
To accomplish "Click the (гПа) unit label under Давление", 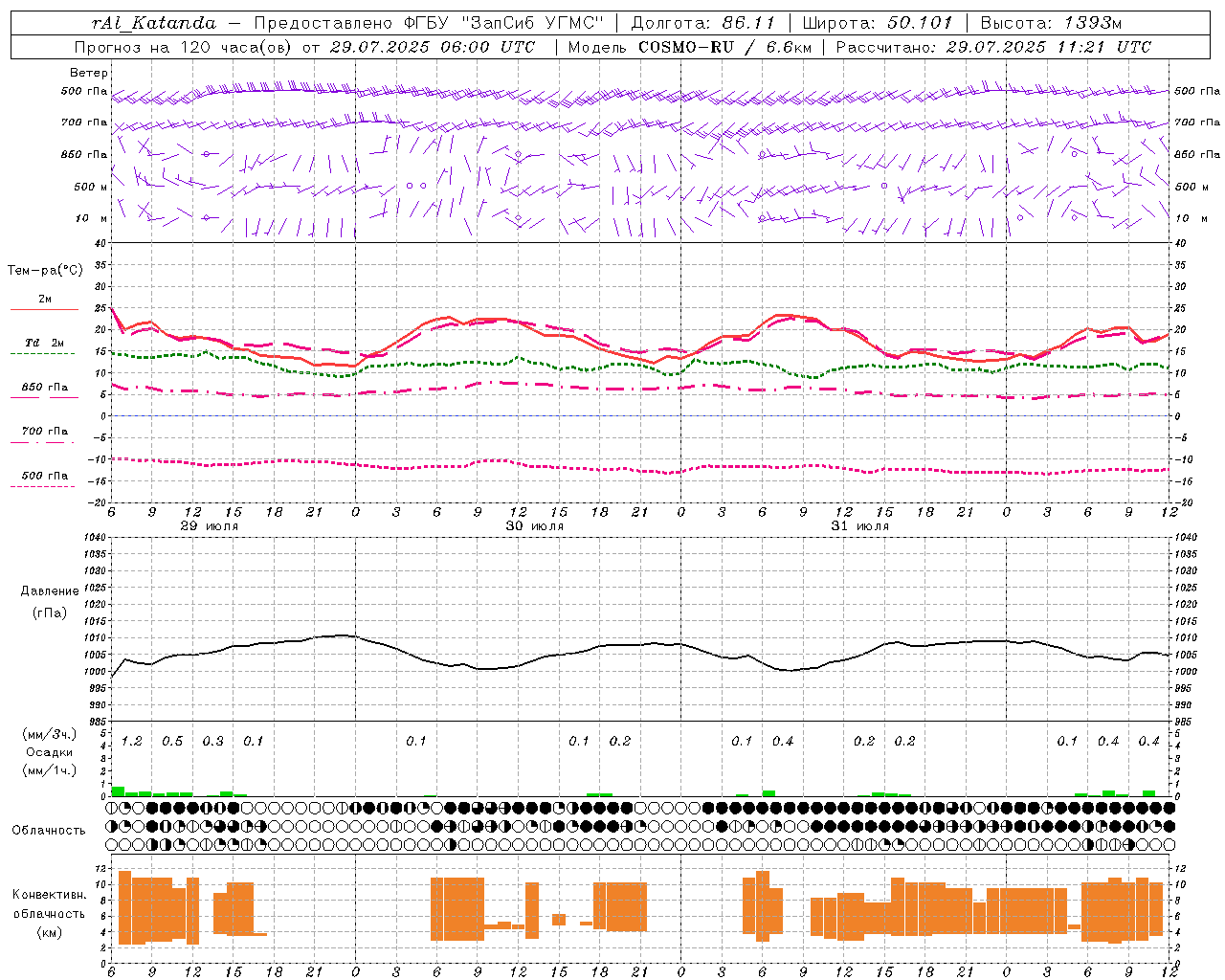I will (50, 613).
